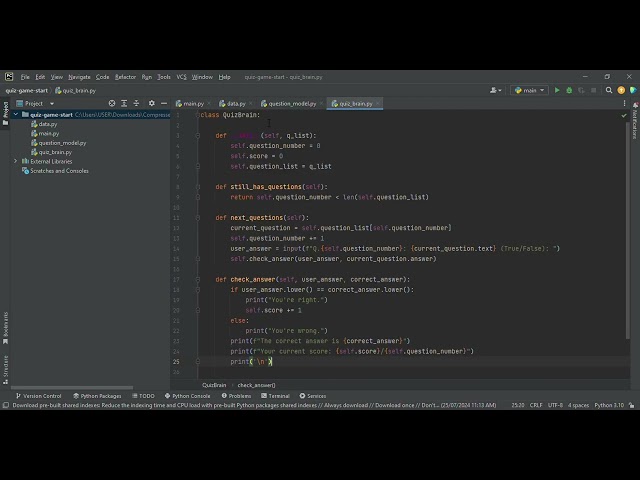Click the UTF-8 encoding widget

point(555,405)
